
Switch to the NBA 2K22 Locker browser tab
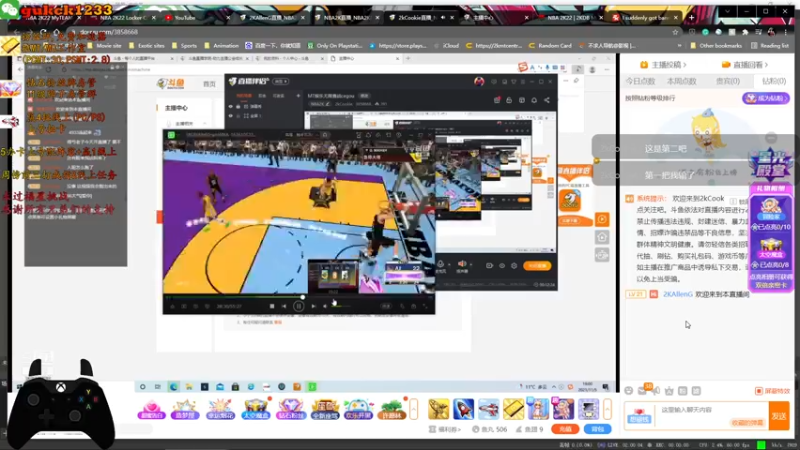click(124, 17)
